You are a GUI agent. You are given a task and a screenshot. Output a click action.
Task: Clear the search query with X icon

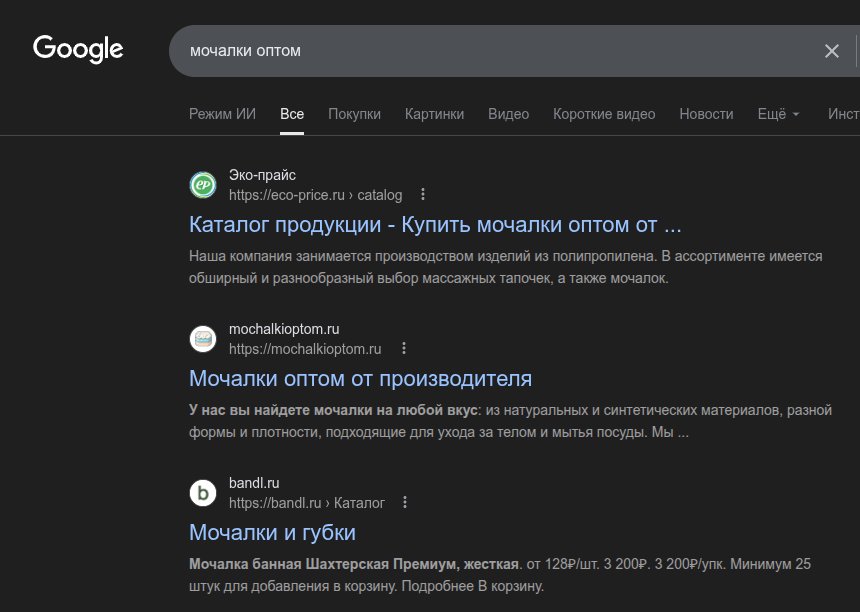pos(831,51)
